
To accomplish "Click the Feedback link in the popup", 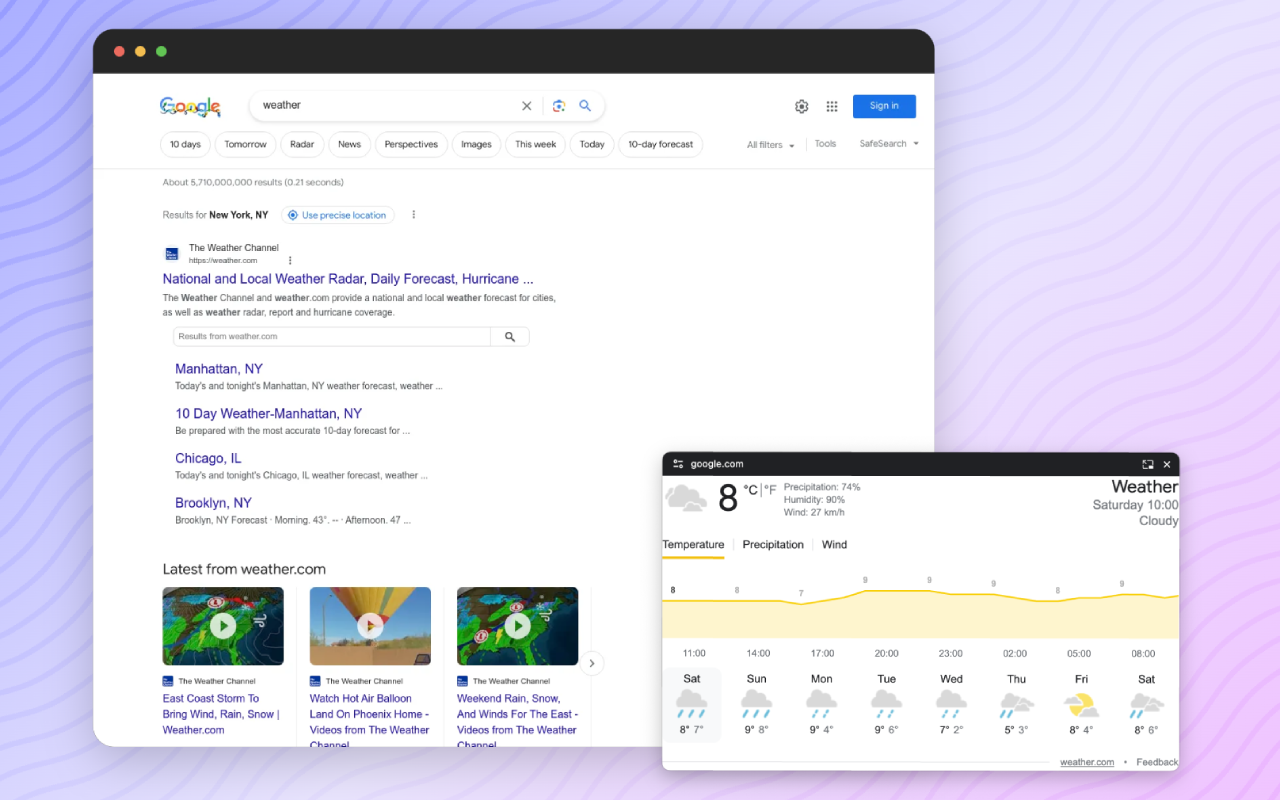I will tap(1157, 762).
